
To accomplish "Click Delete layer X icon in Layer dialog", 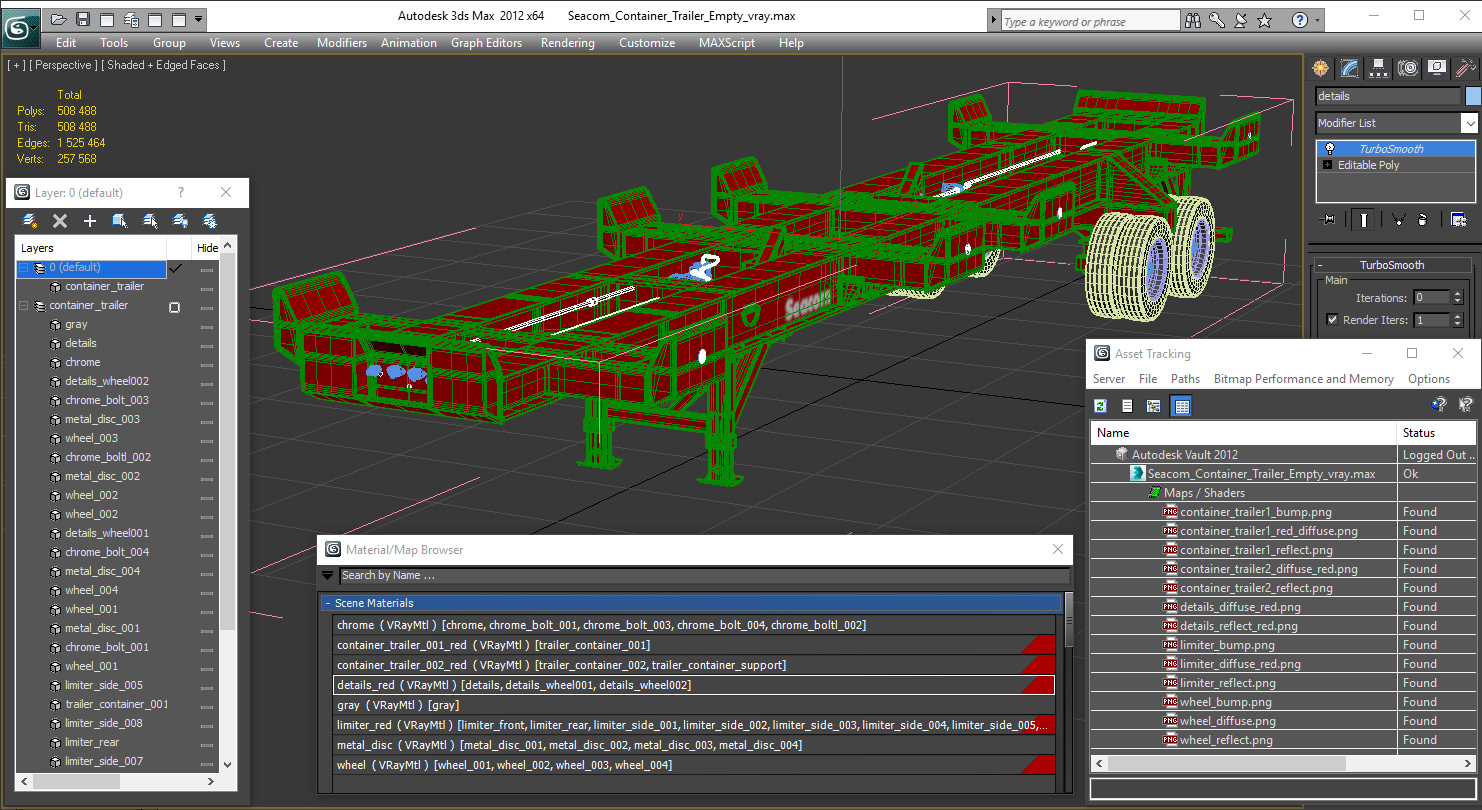I will tap(60, 221).
